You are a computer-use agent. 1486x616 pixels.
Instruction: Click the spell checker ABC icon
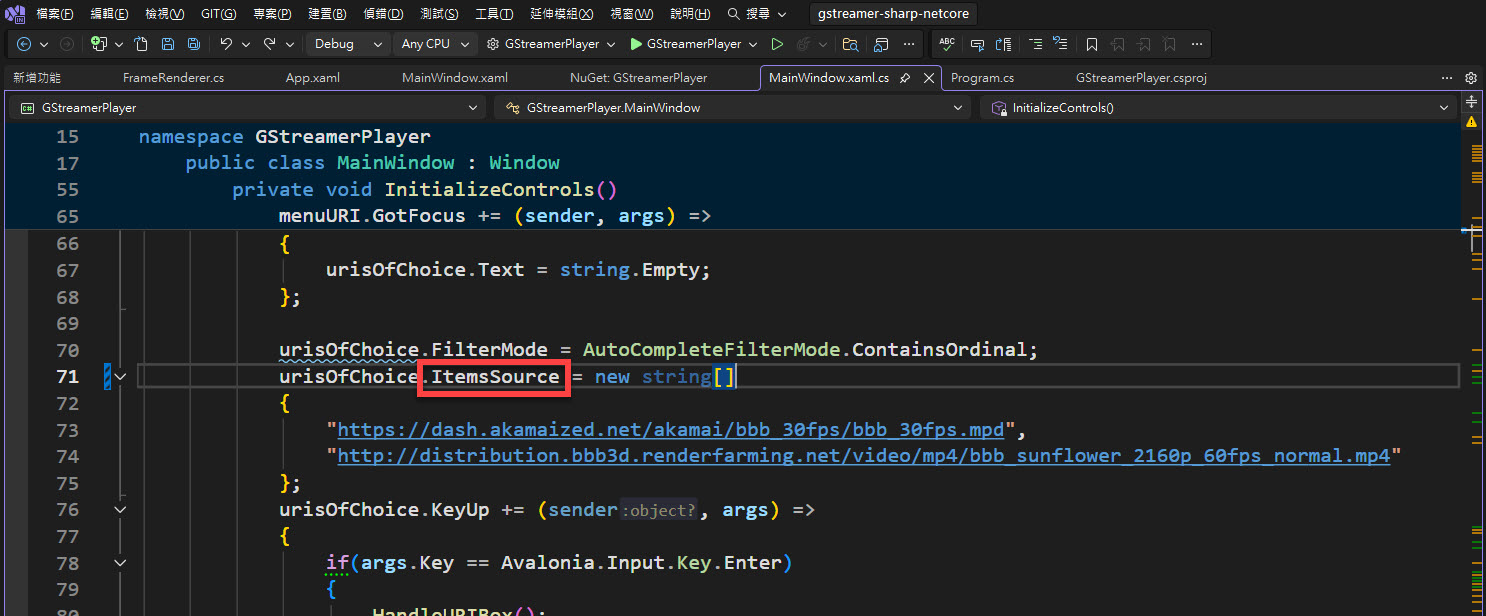click(947, 44)
